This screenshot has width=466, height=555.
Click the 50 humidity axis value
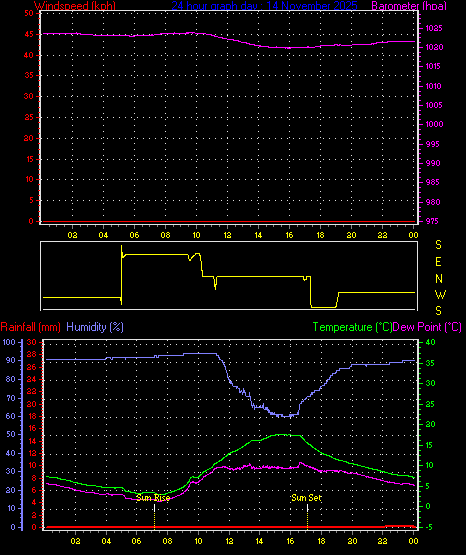click(11, 434)
